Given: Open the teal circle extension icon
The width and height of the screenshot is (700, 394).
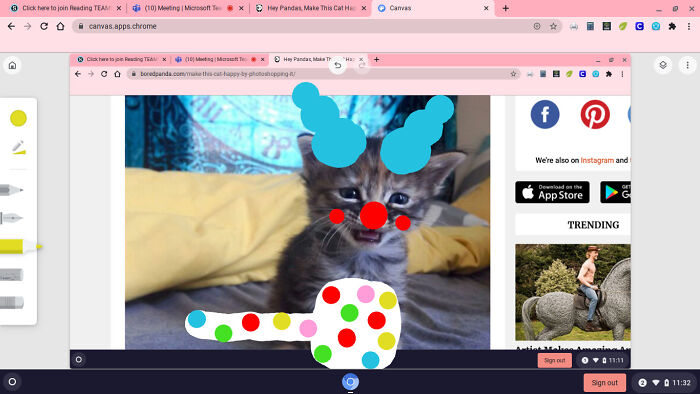Looking at the screenshot, I should 656,26.
